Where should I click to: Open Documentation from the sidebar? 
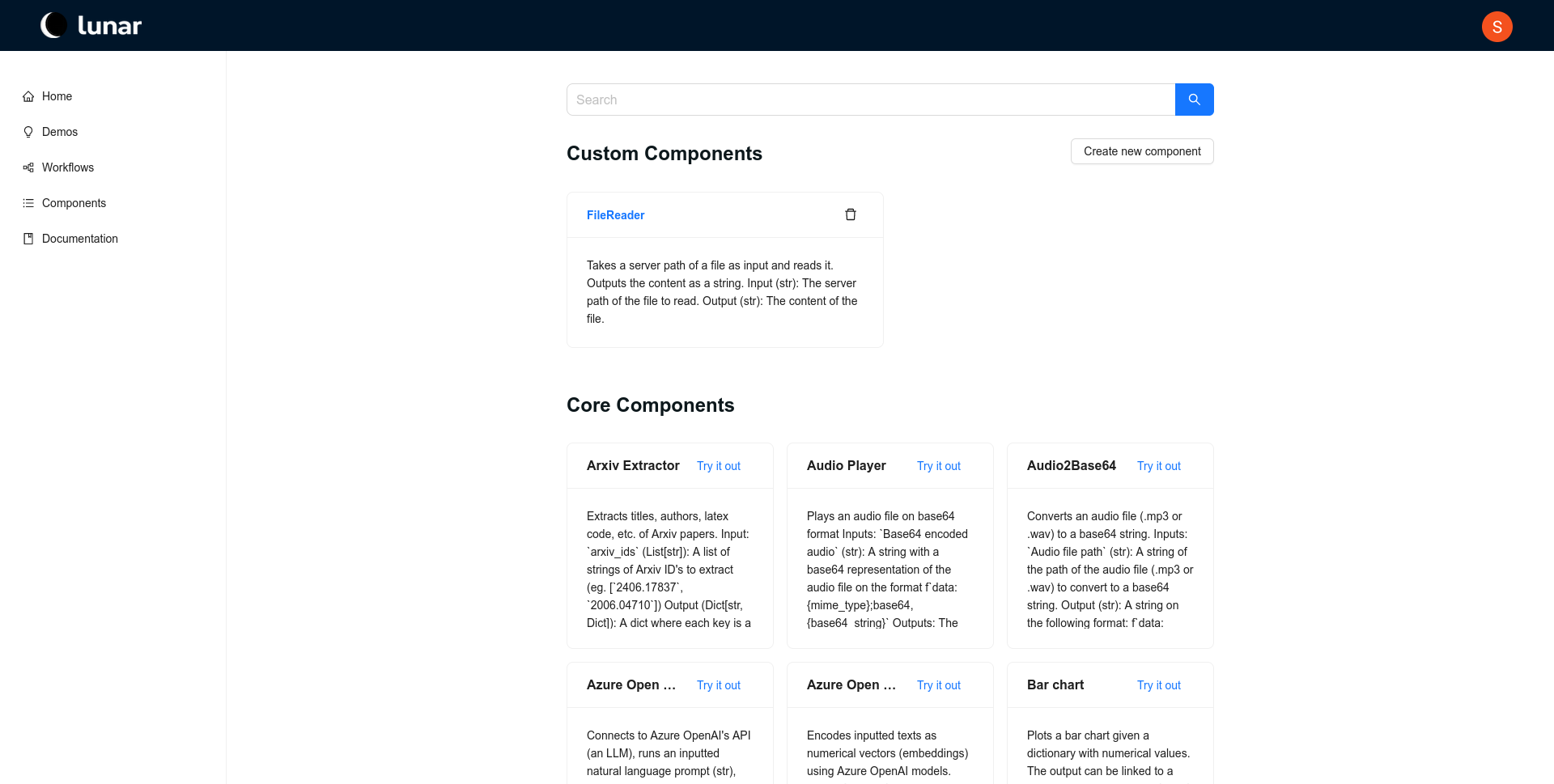[x=80, y=239]
